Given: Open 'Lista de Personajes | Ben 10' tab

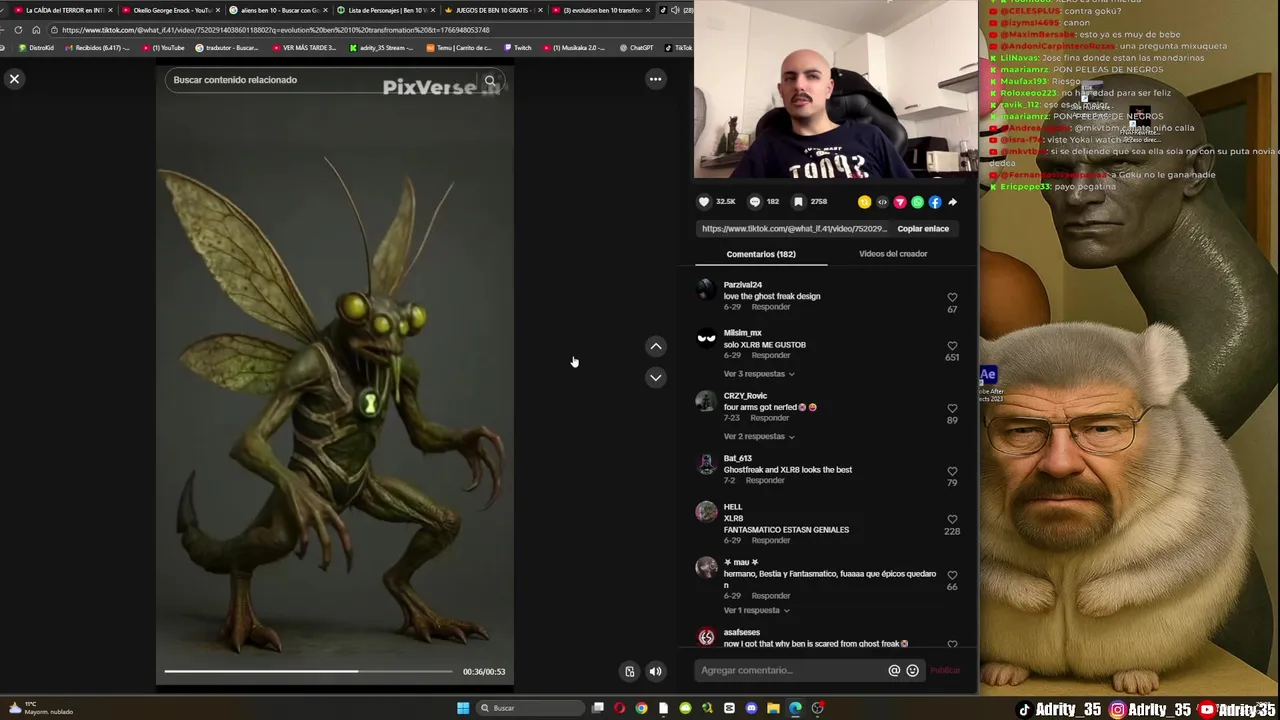Looking at the screenshot, I should click(384, 10).
